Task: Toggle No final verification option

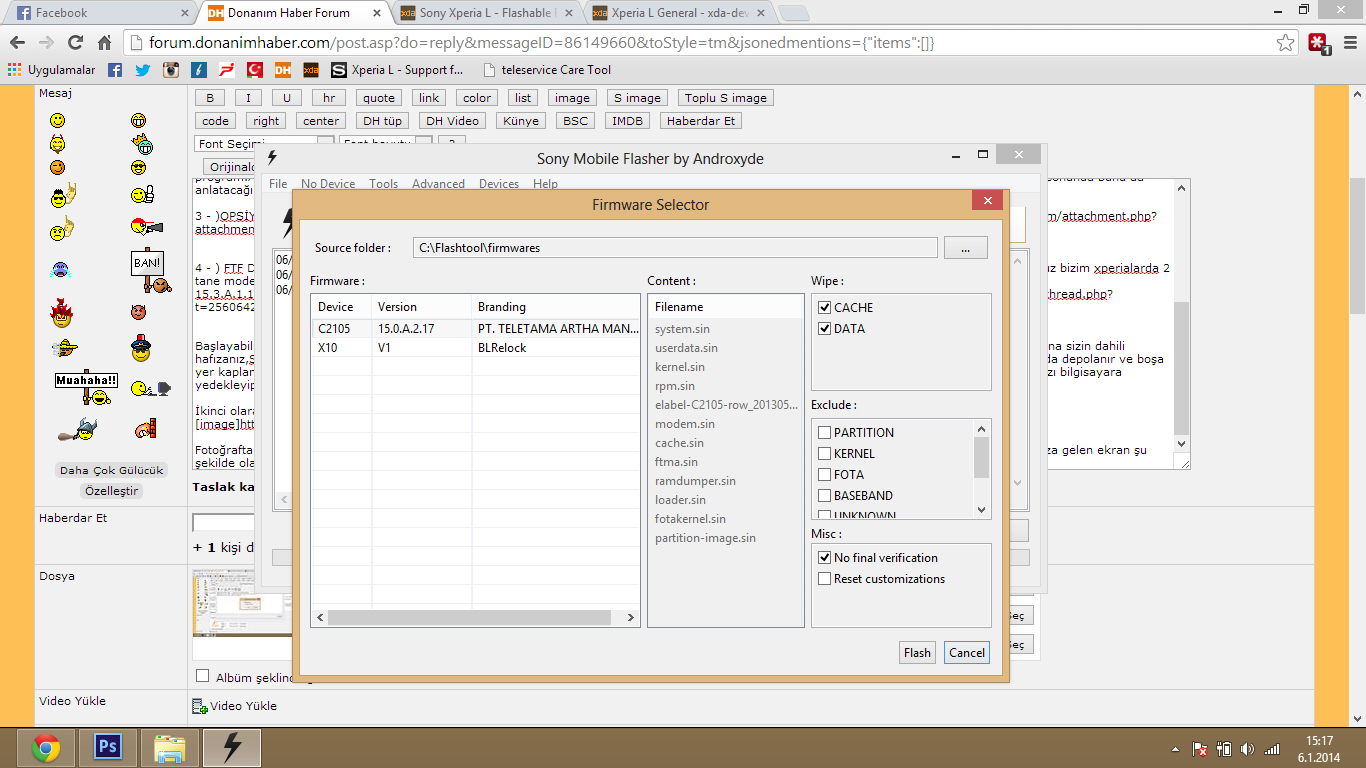Action: (825, 558)
